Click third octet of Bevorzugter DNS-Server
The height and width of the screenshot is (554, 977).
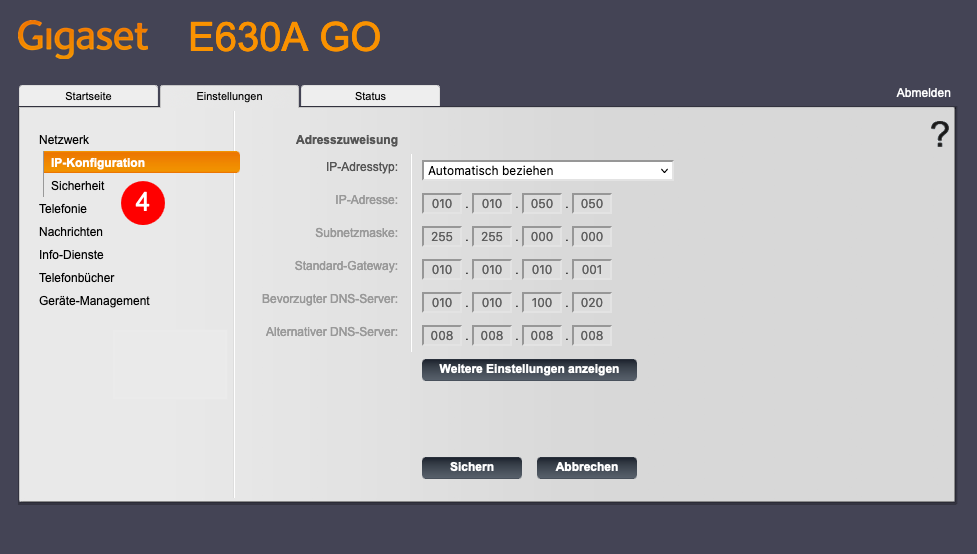pyautogui.click(x=541, y=303)
